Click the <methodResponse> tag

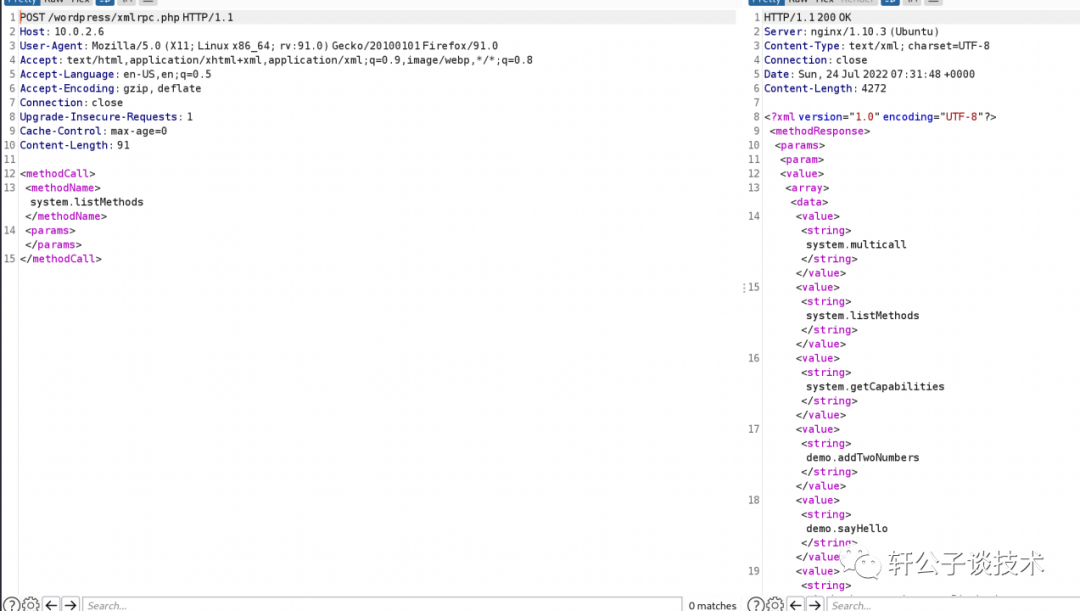pyautogui.click(x=820, y=131)
